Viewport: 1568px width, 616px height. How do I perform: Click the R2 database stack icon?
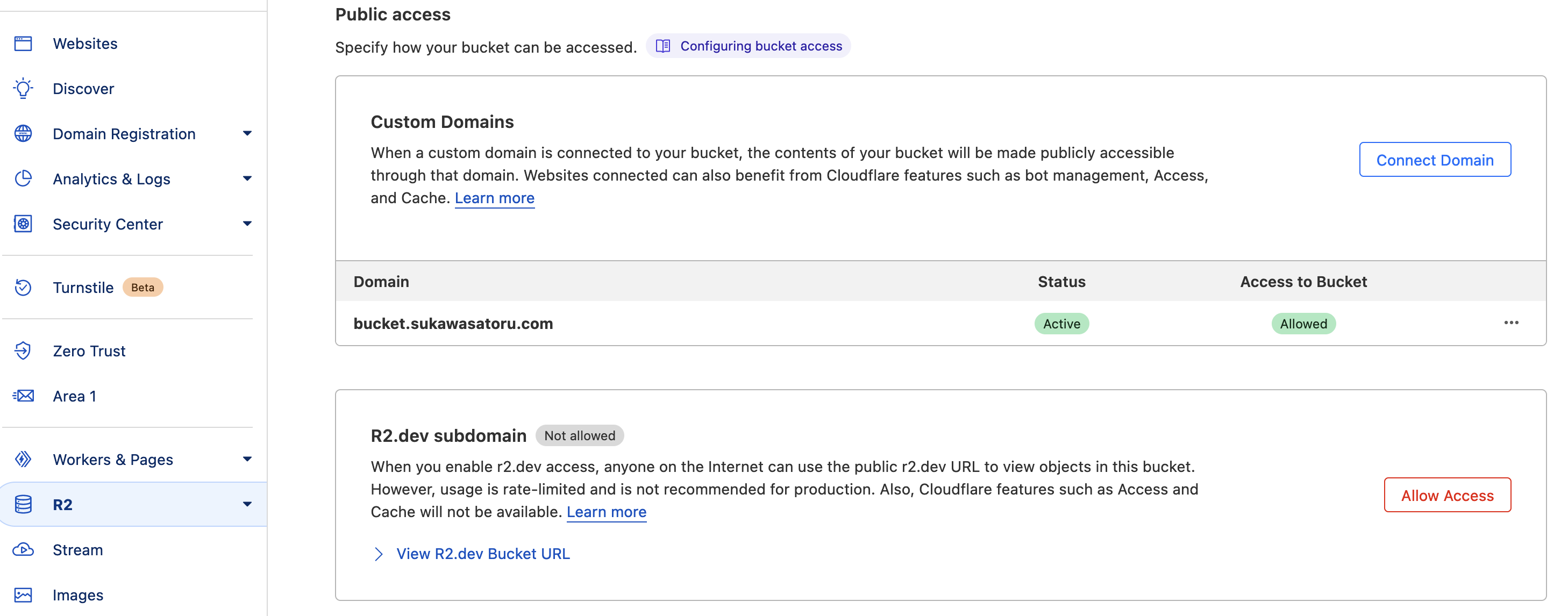pyautogui.click(x=23, y=504)
